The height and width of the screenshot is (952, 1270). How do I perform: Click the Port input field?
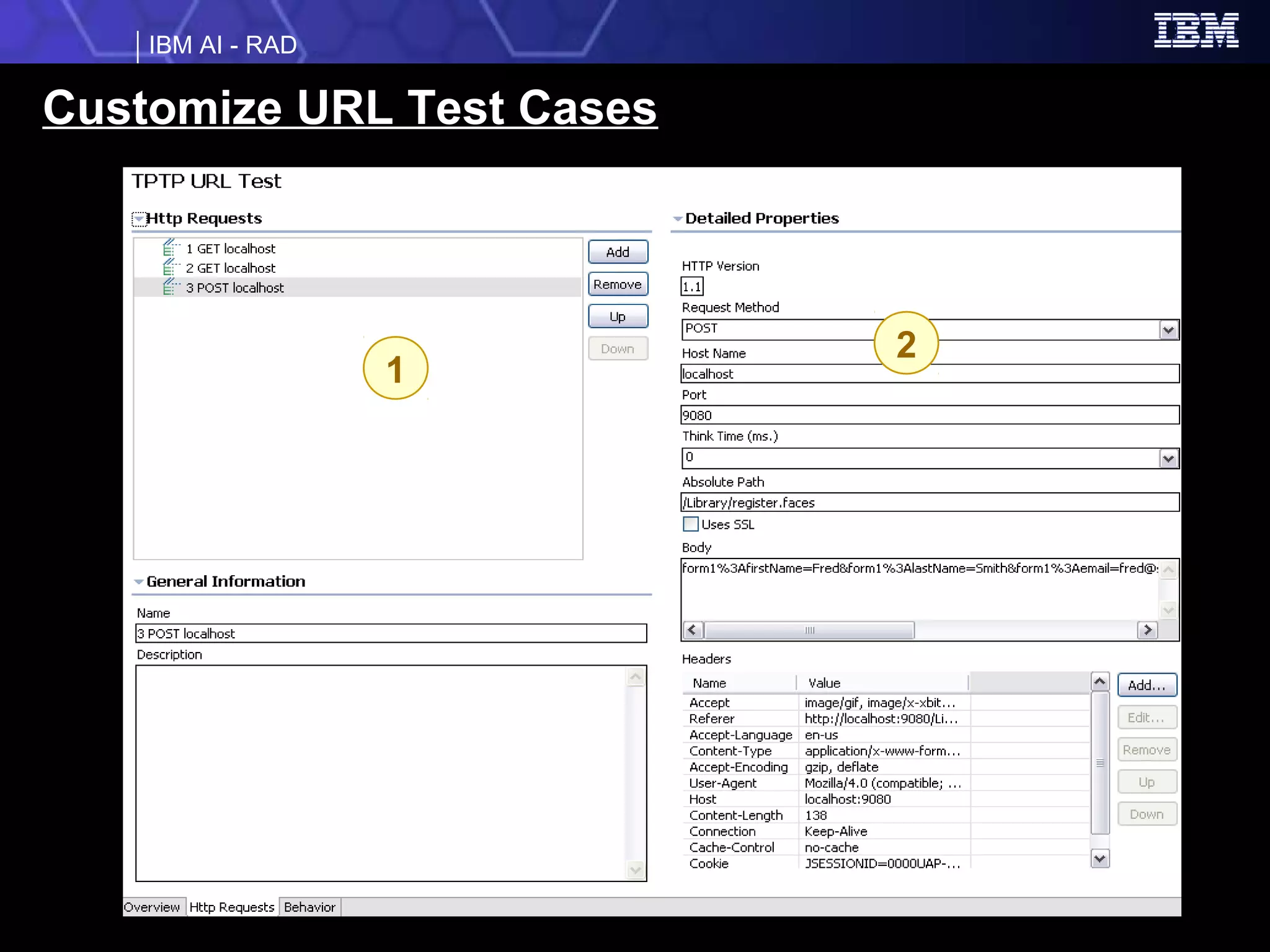(930, 415)
